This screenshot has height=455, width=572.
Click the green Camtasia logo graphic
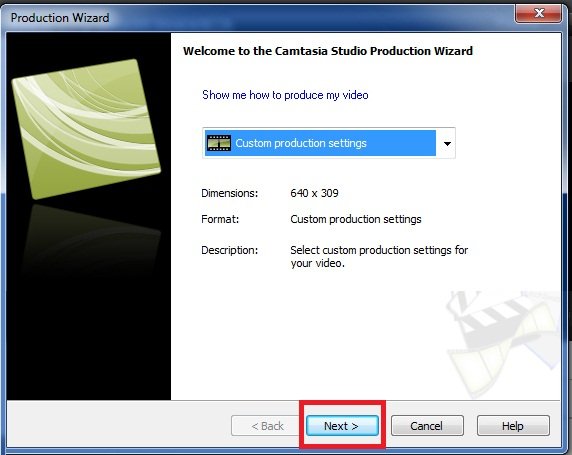[86, 129]
